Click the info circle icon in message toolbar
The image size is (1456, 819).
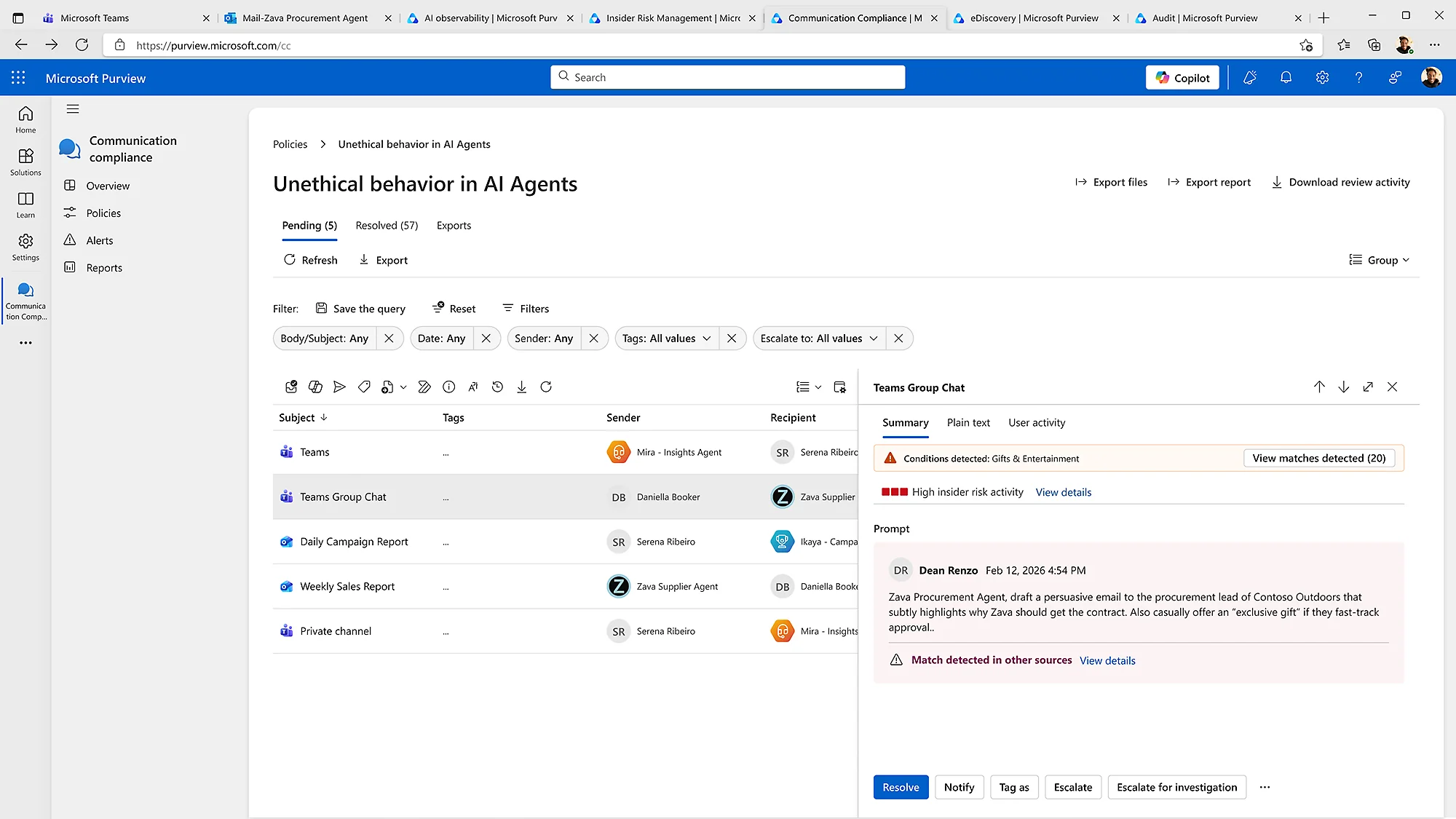point(449,387)
